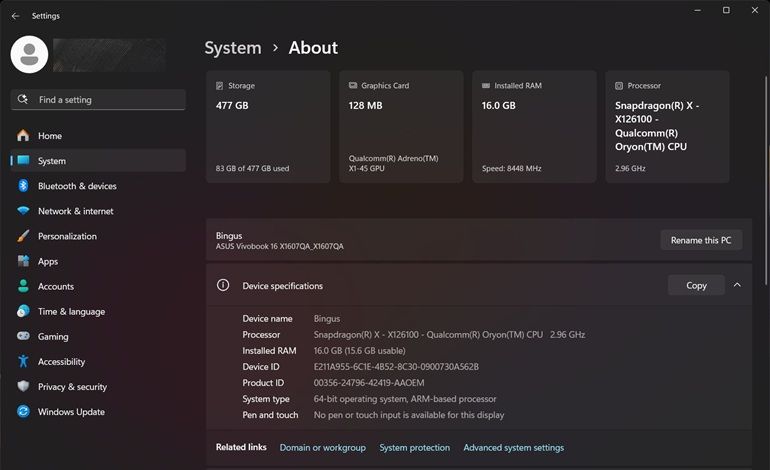Click the Windows Update refresh icon
770x470 pixels.
coord(23,412)
